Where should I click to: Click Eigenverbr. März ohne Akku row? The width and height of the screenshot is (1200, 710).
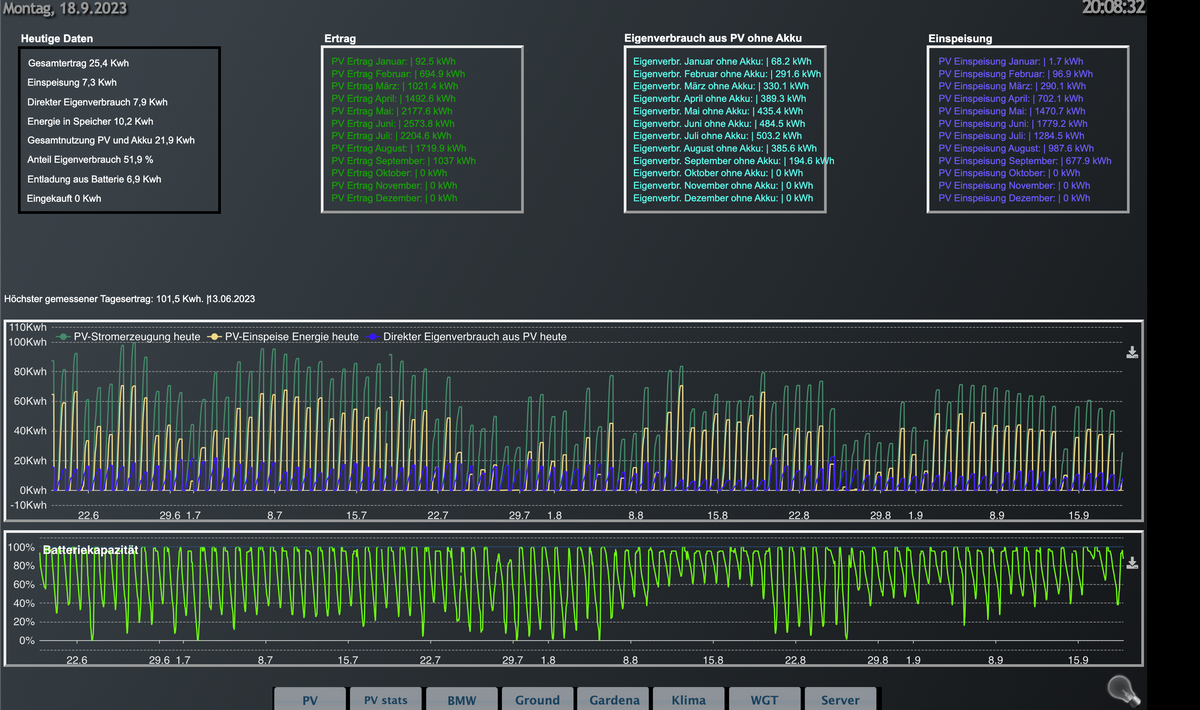pyautogui.click(x=720, y=86)
